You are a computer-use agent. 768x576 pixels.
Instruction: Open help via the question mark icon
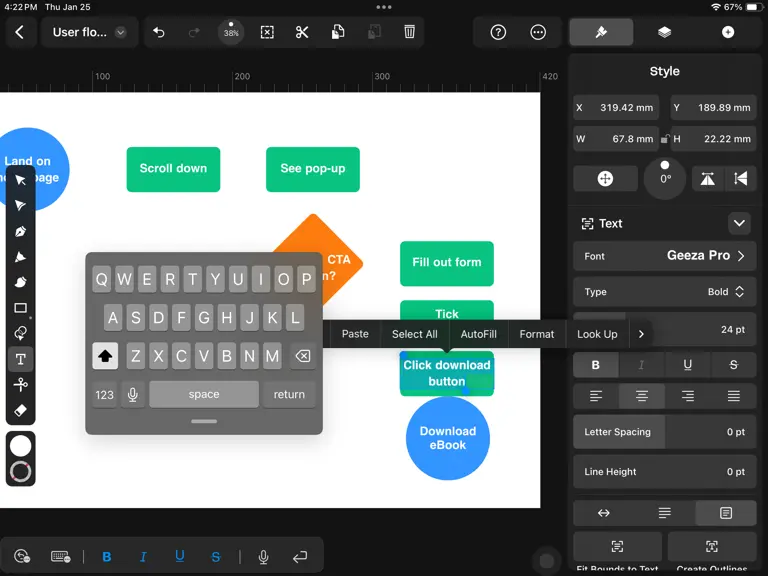tap(498, 32)
